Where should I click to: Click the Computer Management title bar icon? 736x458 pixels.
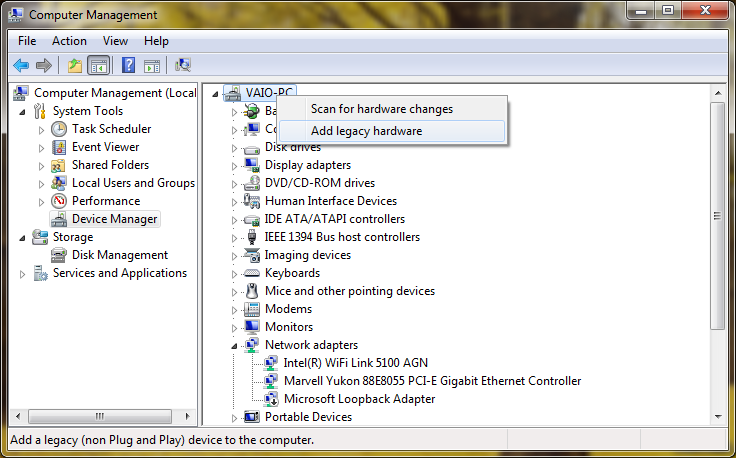pyautogui.click(x=15, y=15)
